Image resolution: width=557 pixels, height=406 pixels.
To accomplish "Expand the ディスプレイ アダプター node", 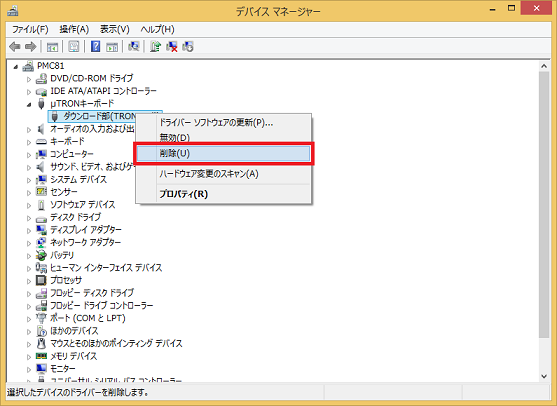I will (x=29, y=231).
